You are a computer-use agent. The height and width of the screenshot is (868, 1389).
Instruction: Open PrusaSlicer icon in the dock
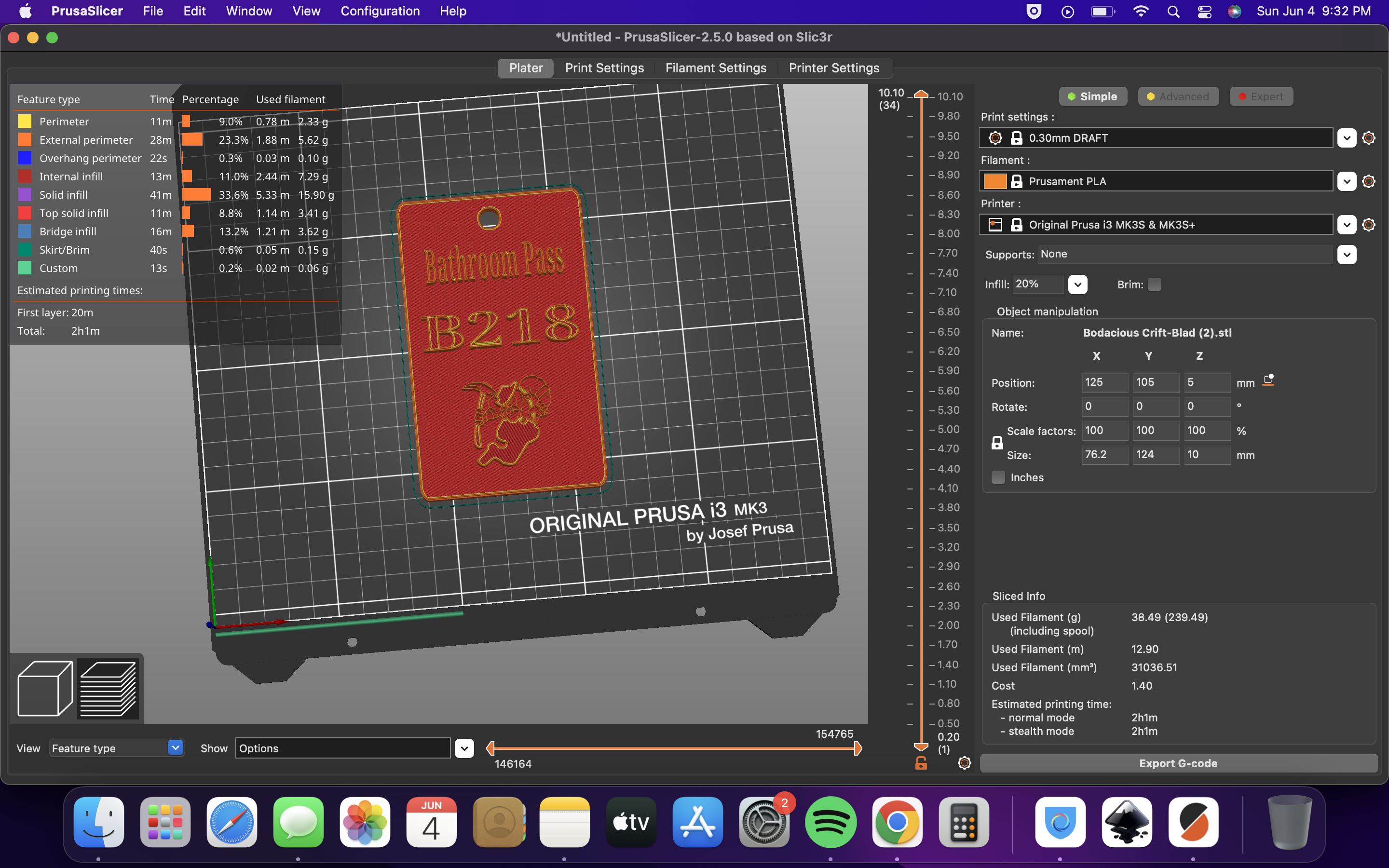[x=1193, y=822]
